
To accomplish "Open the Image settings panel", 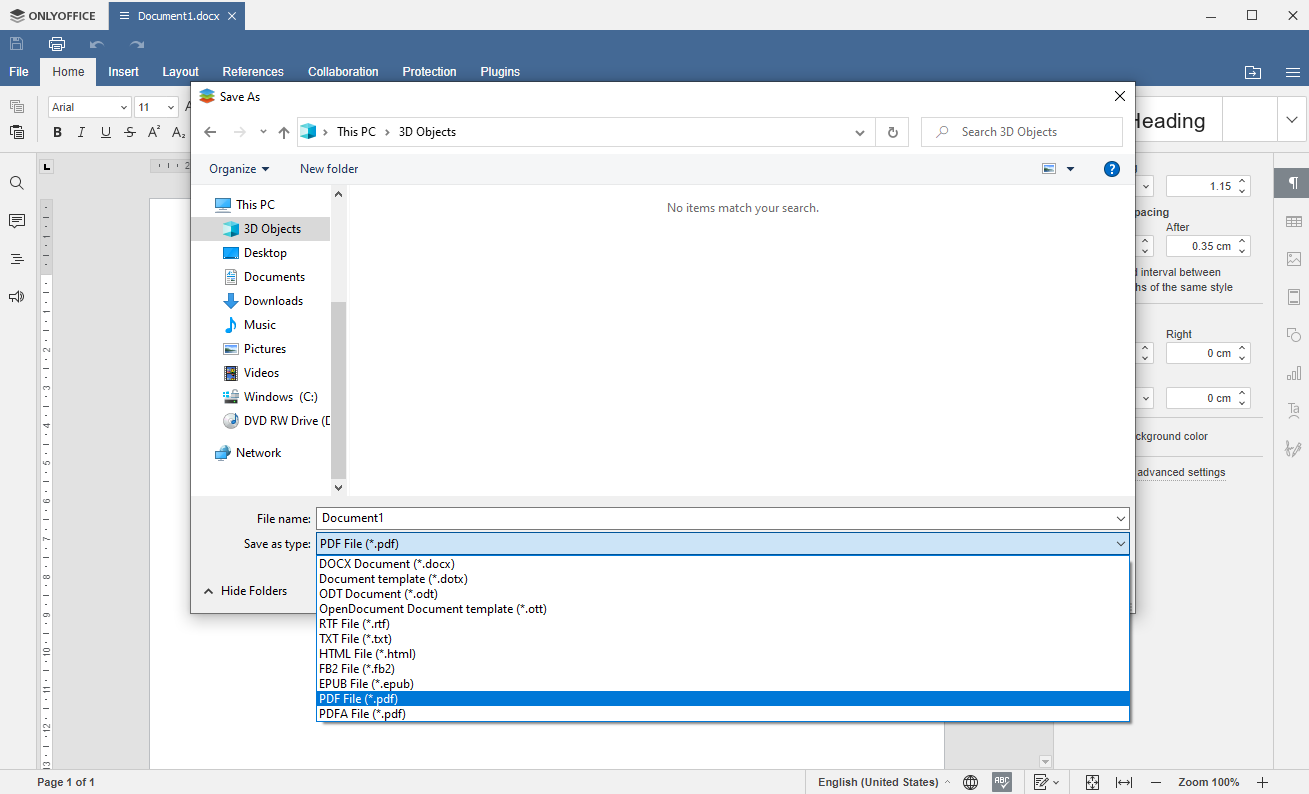I will point(1293,258).
